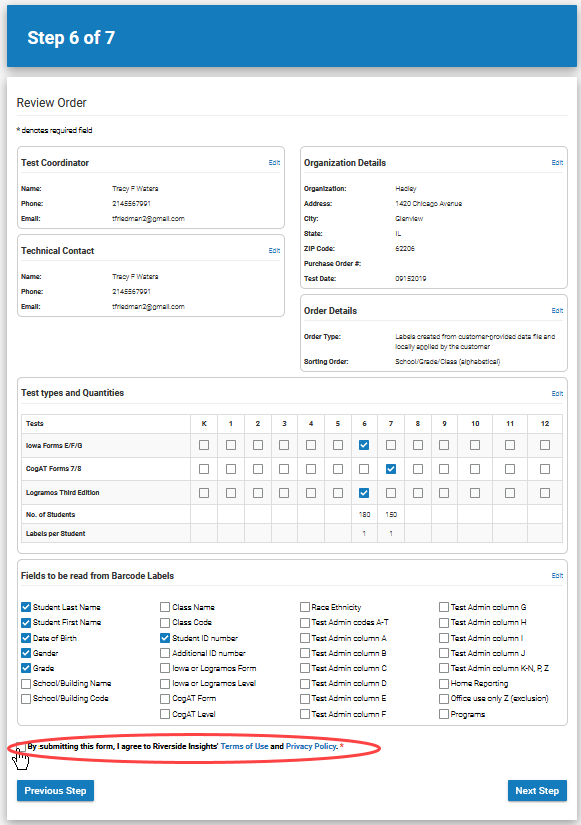This screenshot has height=825, width=581.
Task: Edit Fields to be read from Barcode Labels
Action: click(x=557, y=576)
